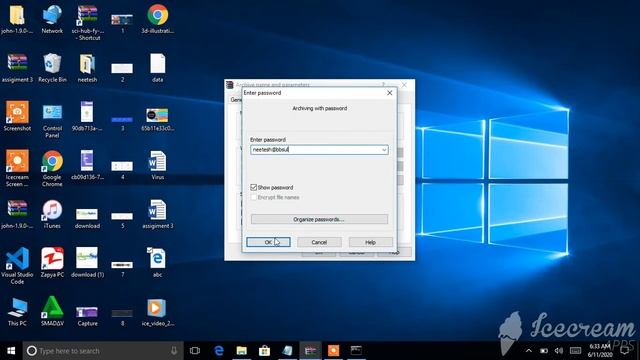Select the ice_video_2 file icon
Screen dimensions: 640x360
coord(157,313)
